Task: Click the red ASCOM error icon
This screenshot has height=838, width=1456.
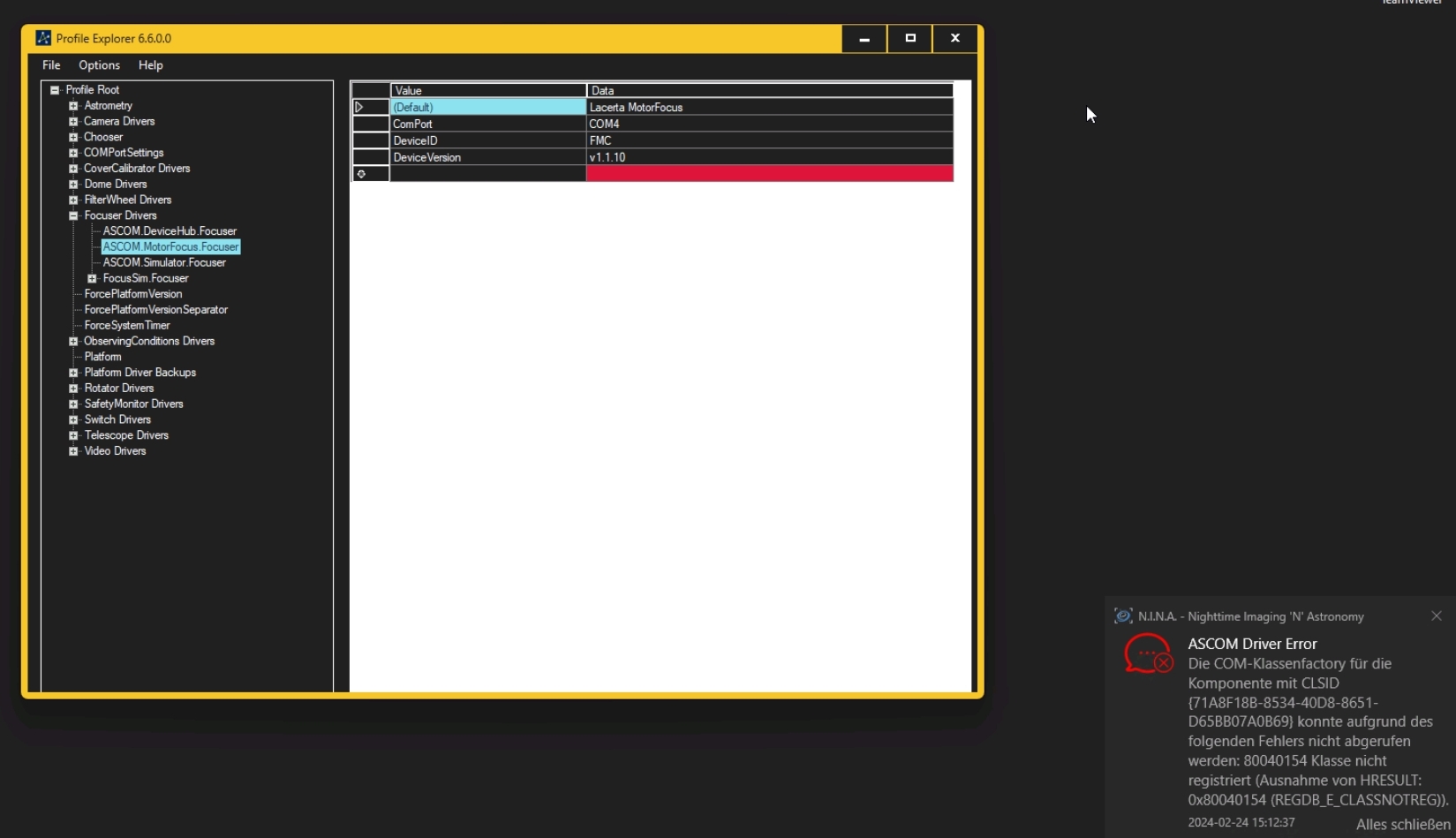Action: (x=1149, y=654)
